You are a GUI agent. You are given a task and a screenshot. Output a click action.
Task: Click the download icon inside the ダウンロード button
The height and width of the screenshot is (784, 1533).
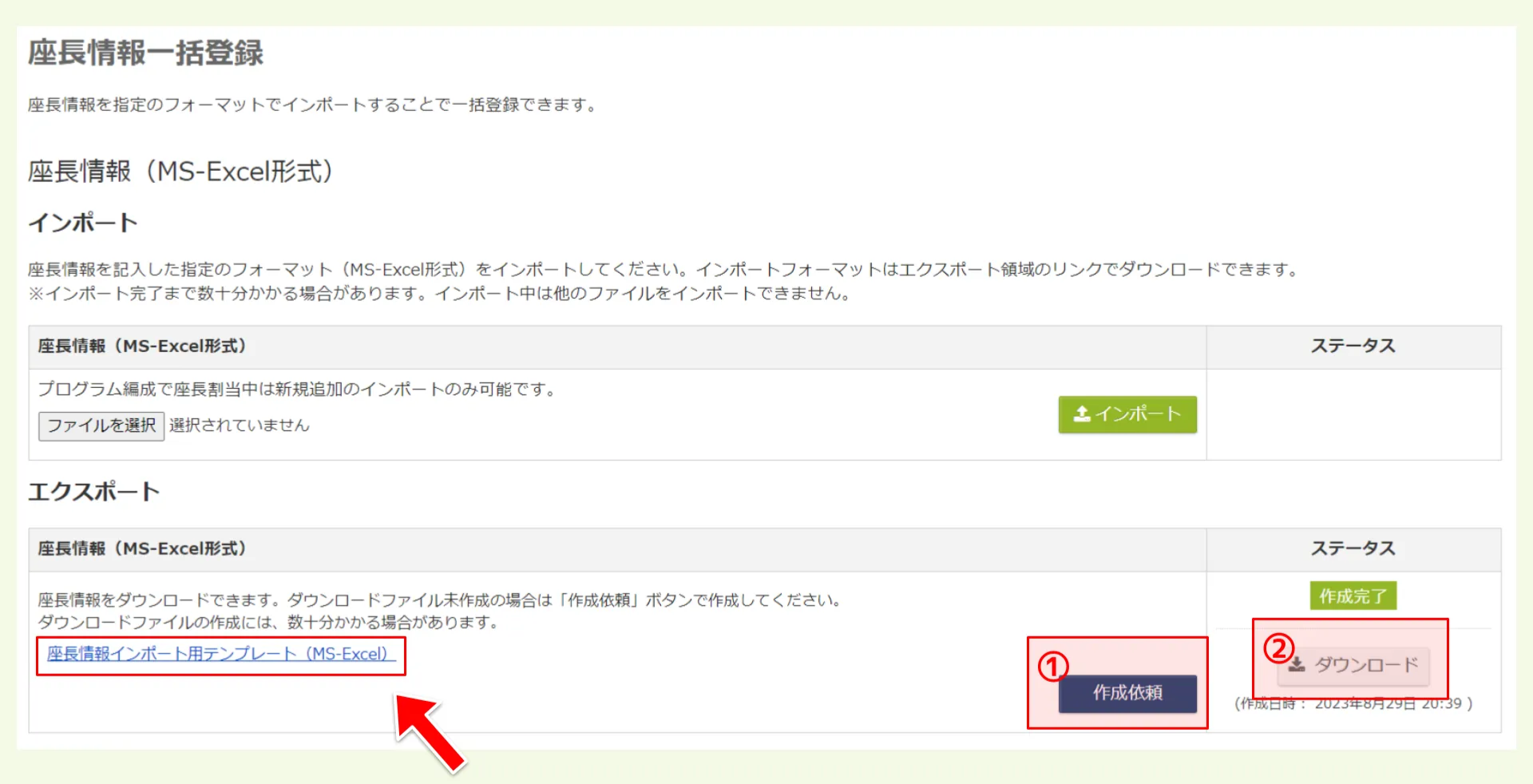(1297, 665)
